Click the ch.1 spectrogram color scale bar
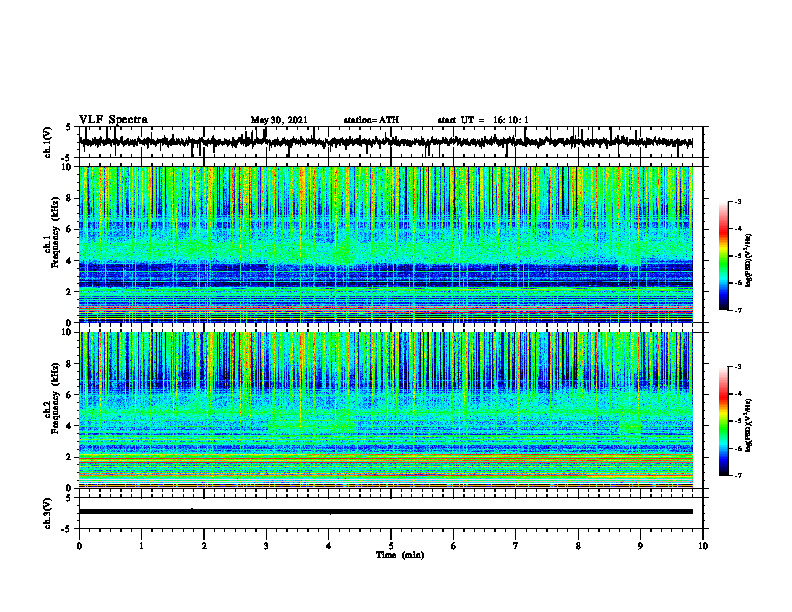 point(723,256)
